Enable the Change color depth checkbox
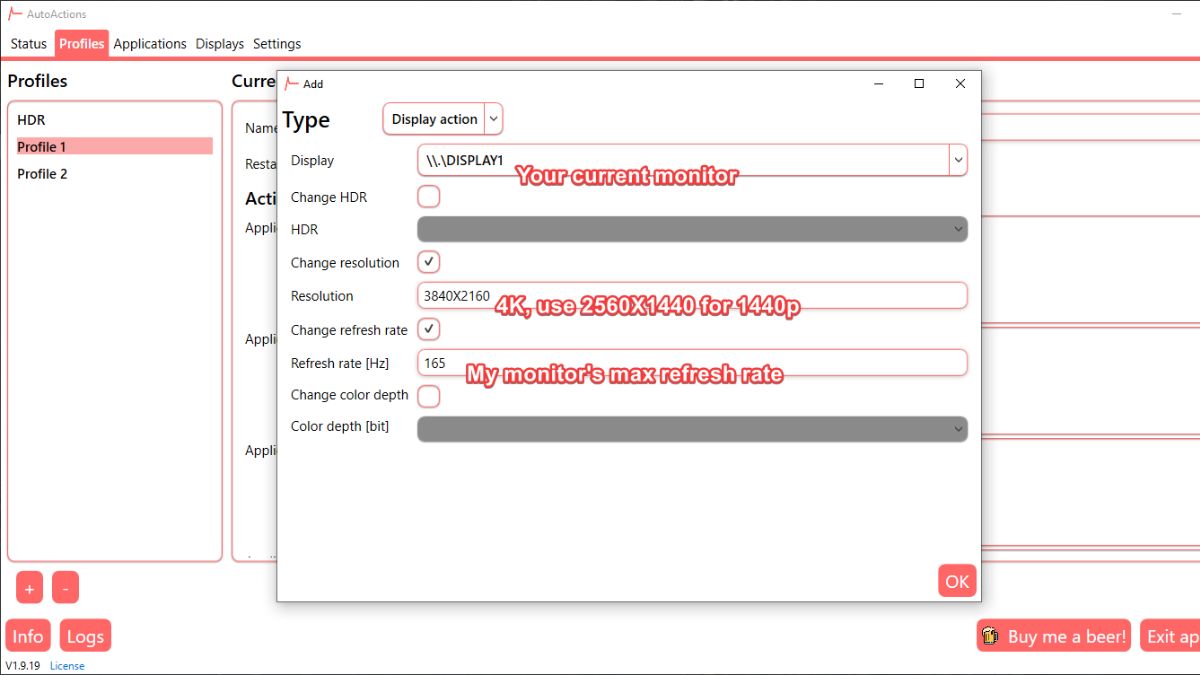Image resolution: width=1200 pixels, height=675 pixels. tap(428, 396)
